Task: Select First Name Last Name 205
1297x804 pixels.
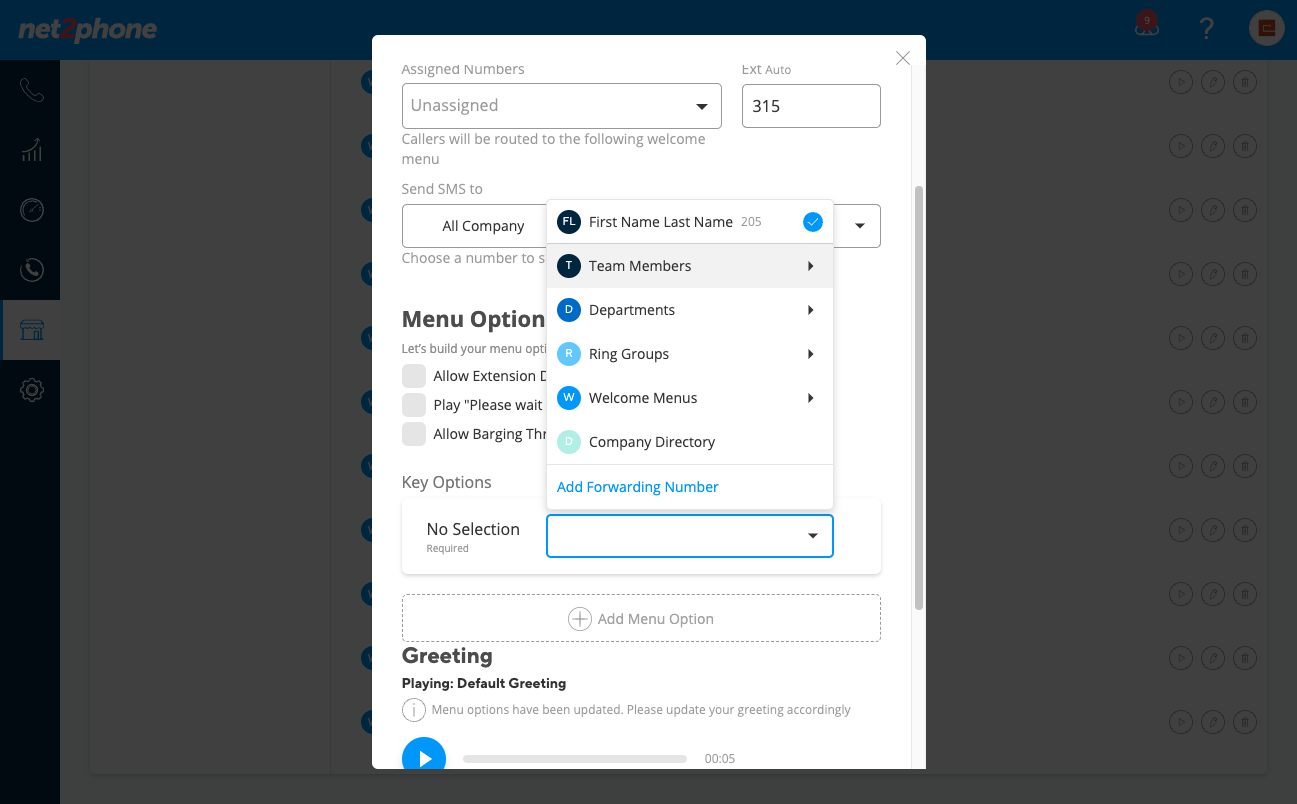Action: click(x=690, y=222)
